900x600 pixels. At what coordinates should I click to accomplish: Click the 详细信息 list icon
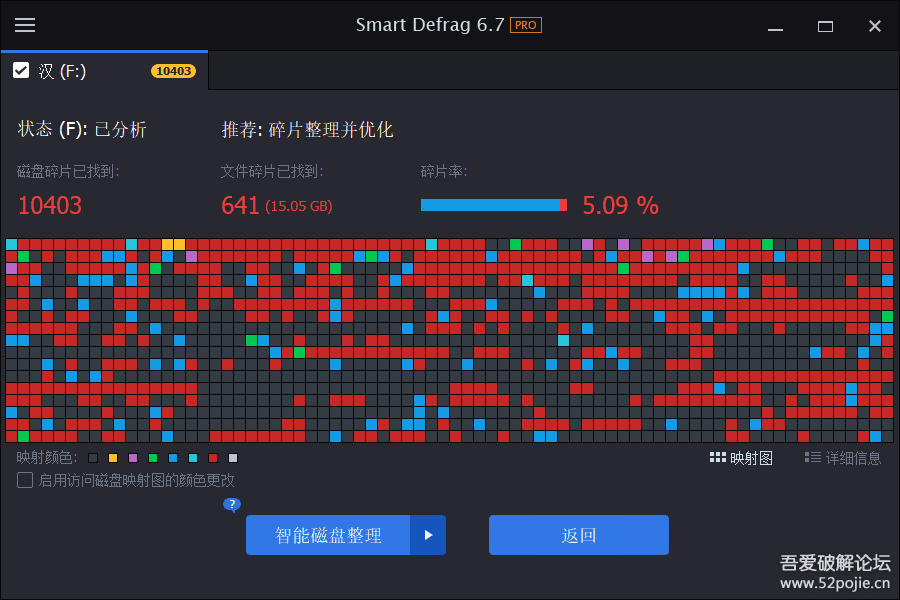(812, 458)
